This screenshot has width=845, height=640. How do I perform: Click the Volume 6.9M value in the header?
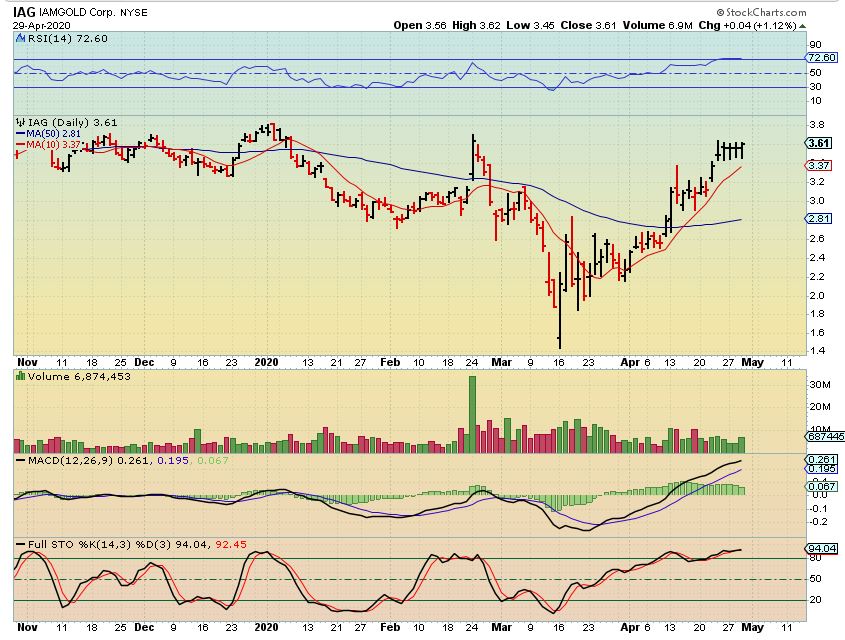[657, 25]
